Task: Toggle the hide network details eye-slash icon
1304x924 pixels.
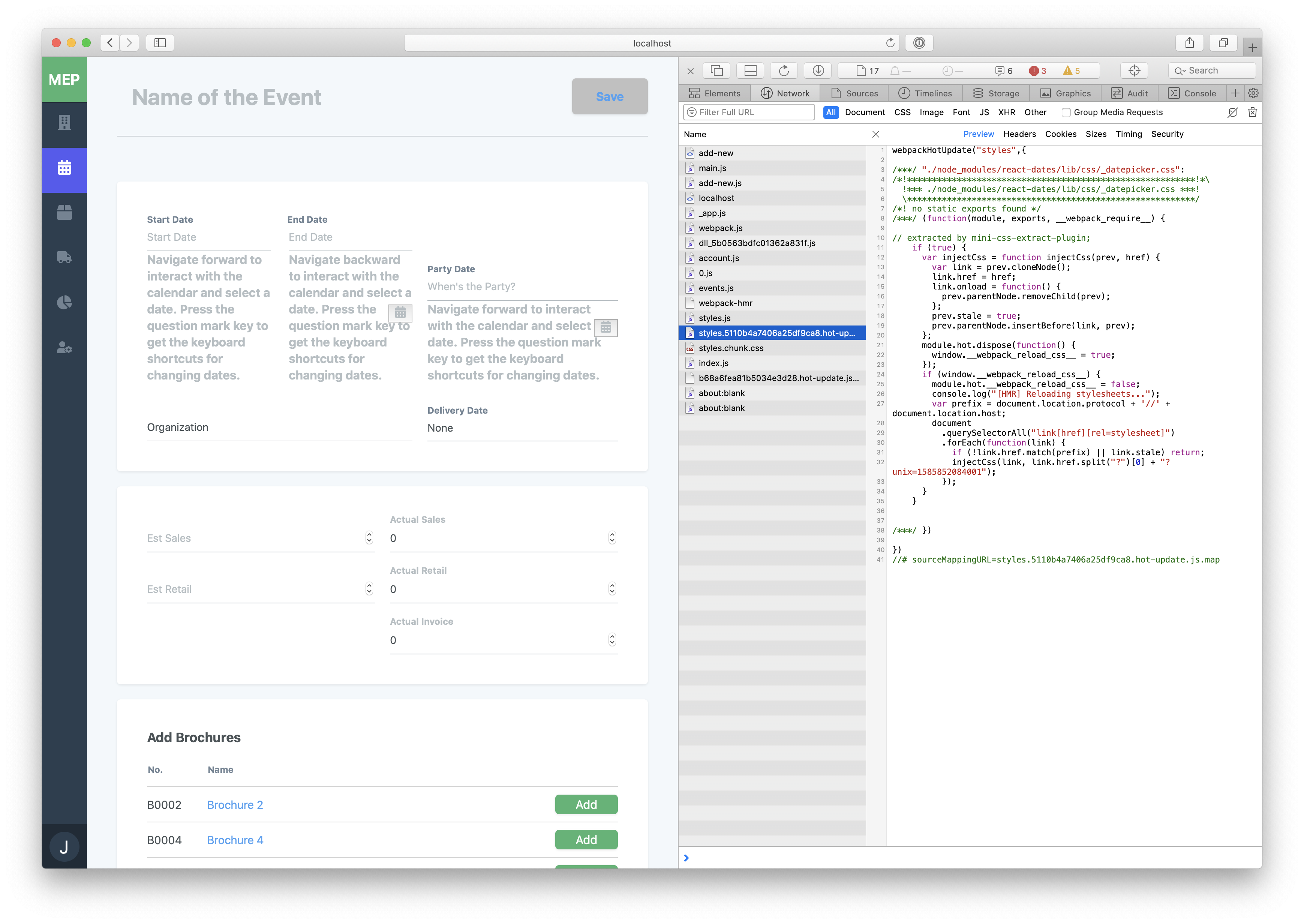Action: tap(1232, 112)
